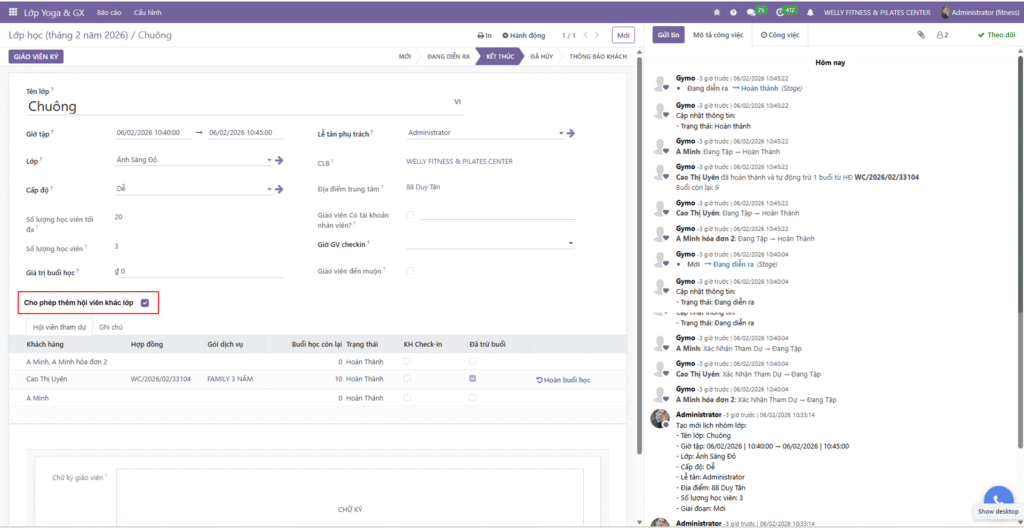Click the home icon in top bar

(717, 12)
